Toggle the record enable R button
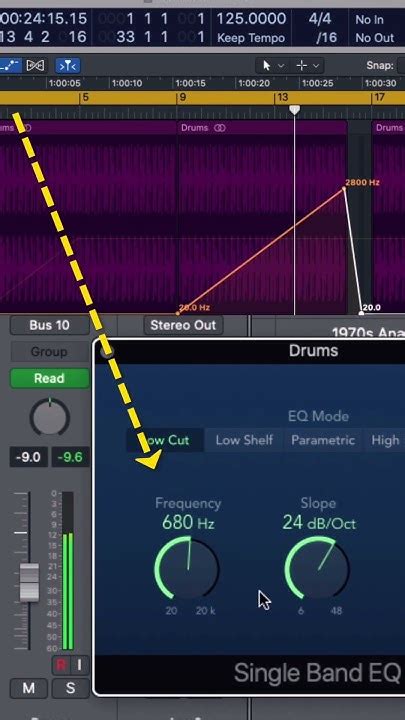Screen dimensions: 405x720 [60, 665]
